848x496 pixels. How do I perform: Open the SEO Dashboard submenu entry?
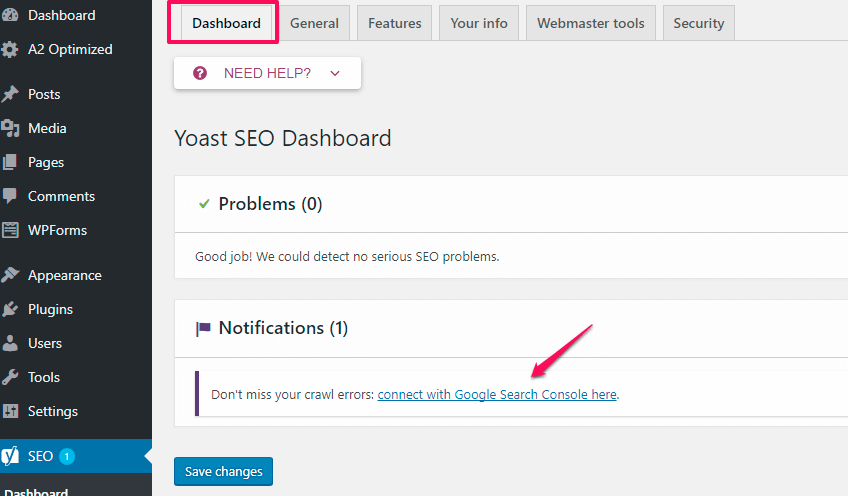click(x=36, y=491)
